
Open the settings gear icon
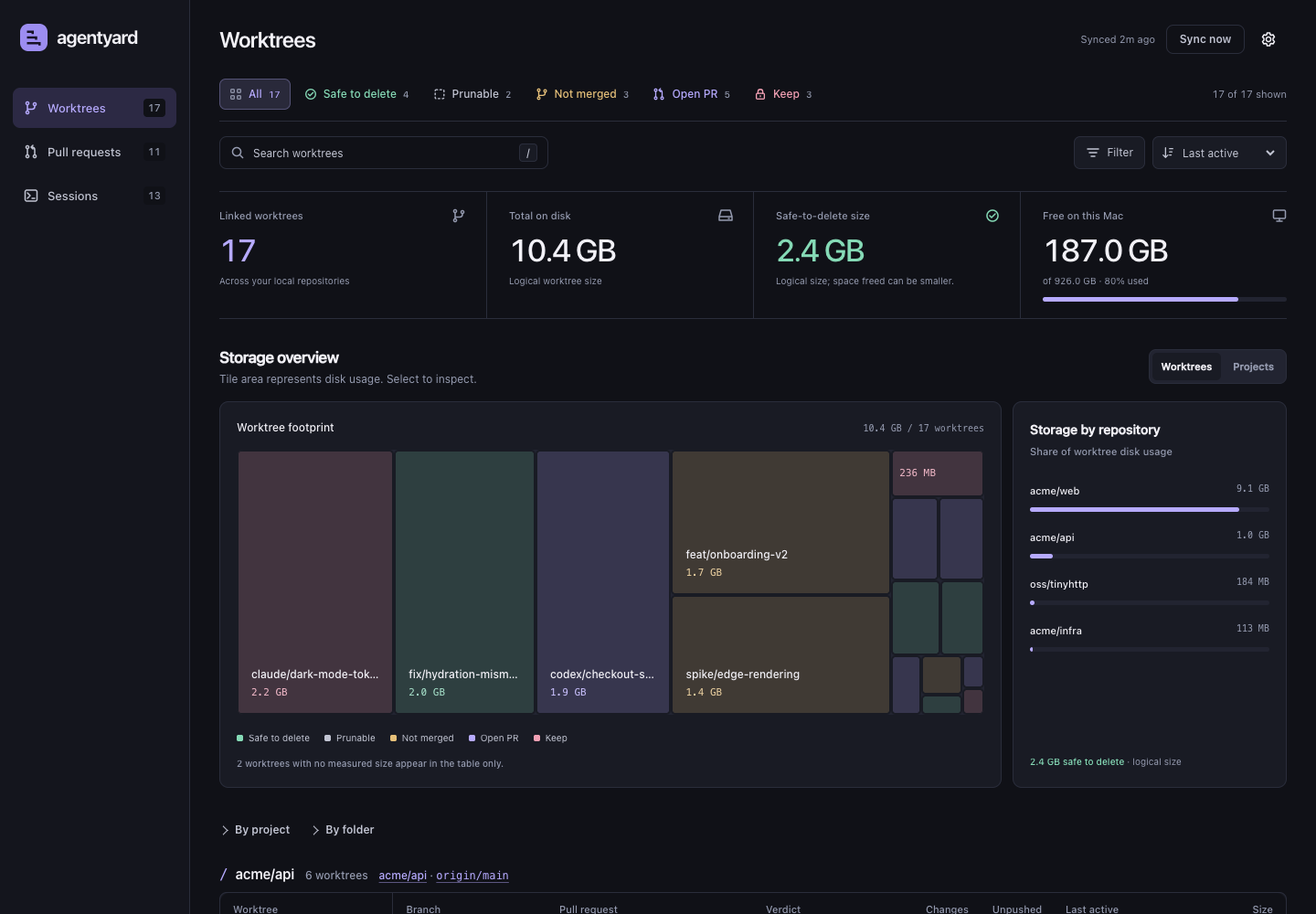(x=1268, y=39)
